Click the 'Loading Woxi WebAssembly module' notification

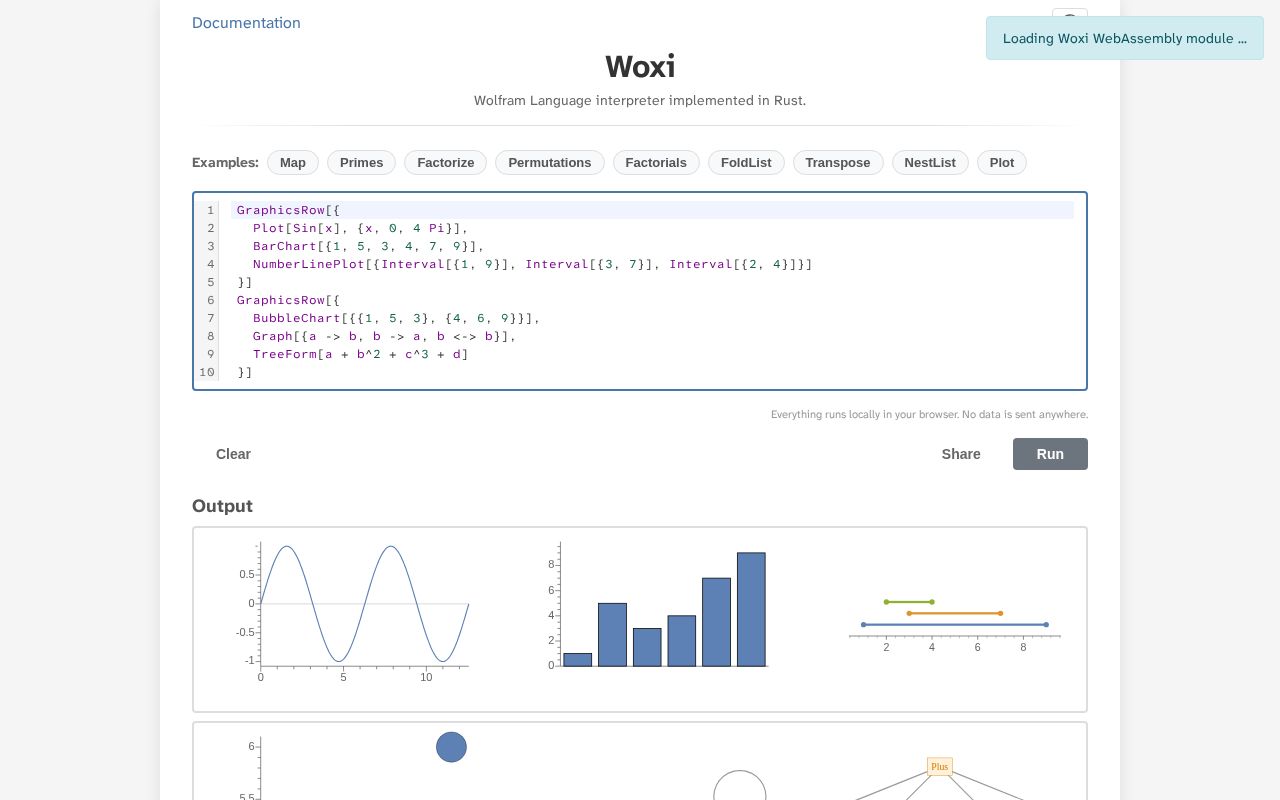pos(1125,38)
